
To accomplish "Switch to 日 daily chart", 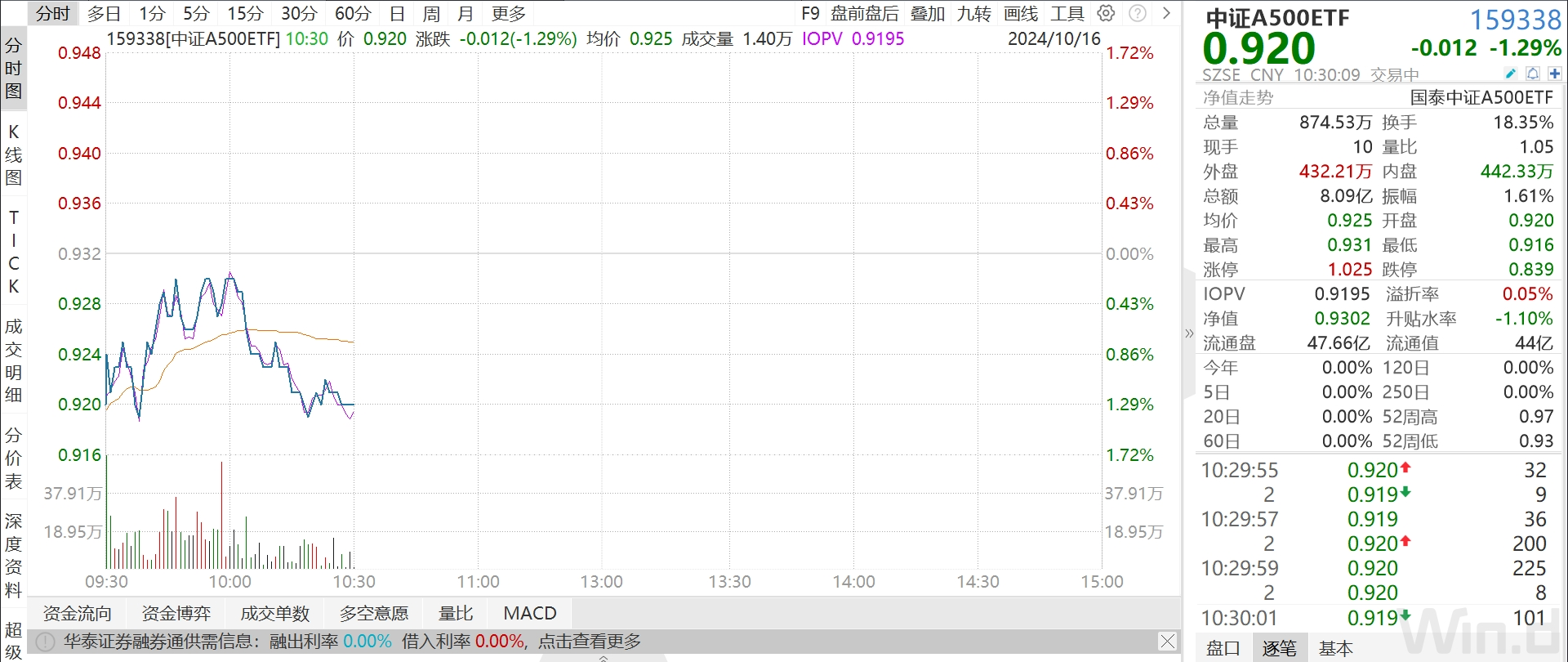I will pyautogui.click(x=397, y=13).
